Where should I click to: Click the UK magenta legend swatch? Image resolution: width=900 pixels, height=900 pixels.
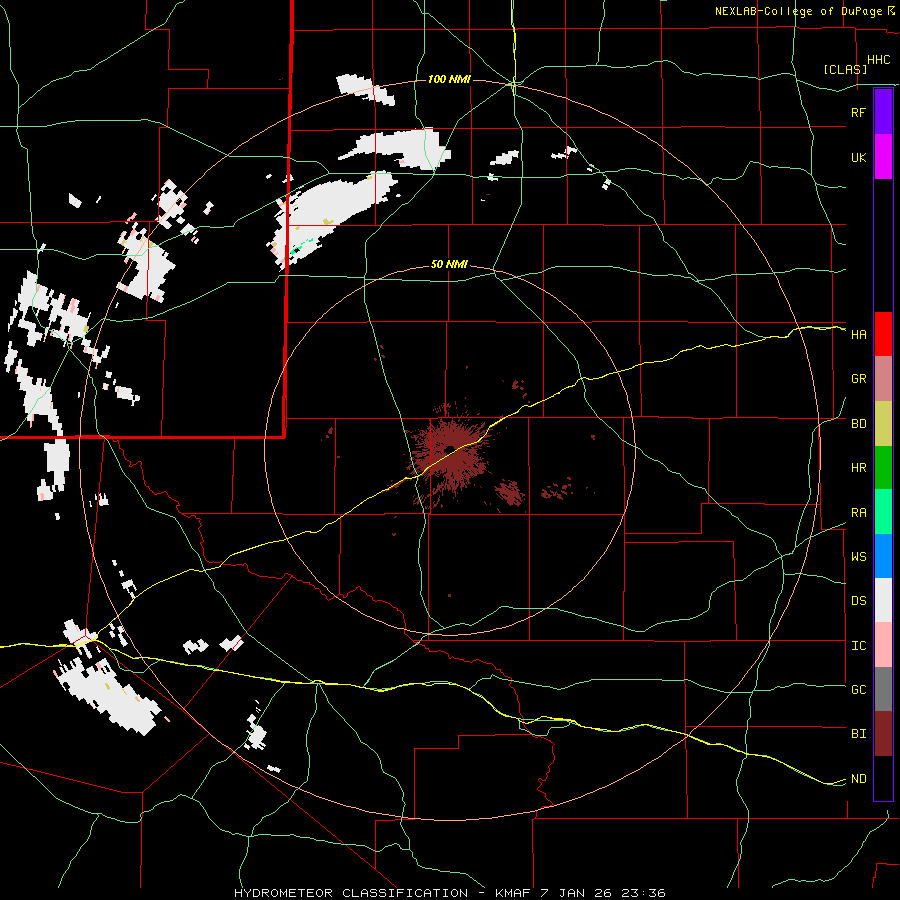(883, 156)
